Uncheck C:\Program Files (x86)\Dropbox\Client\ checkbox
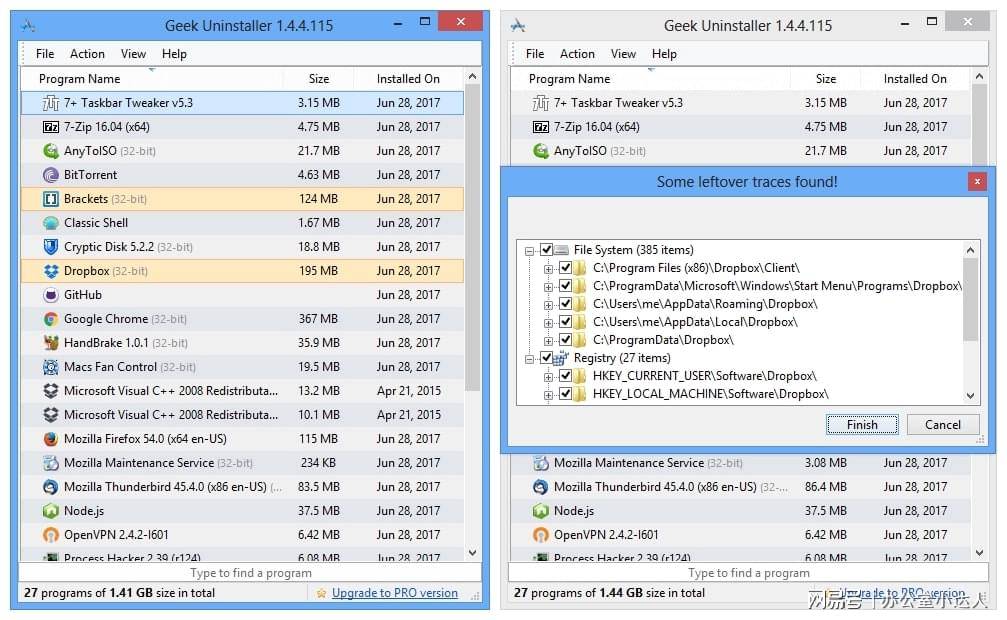The height and width of the screenshot is (620, 1007). [565, 267]
